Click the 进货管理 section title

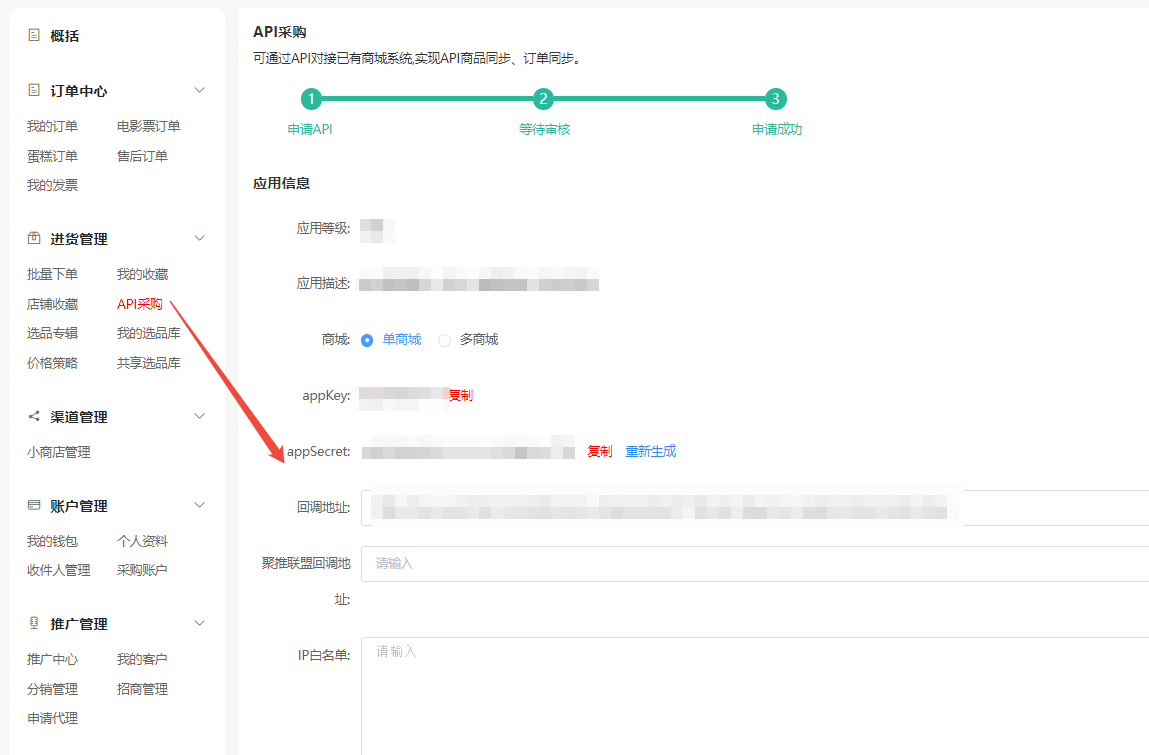(78, 239)
